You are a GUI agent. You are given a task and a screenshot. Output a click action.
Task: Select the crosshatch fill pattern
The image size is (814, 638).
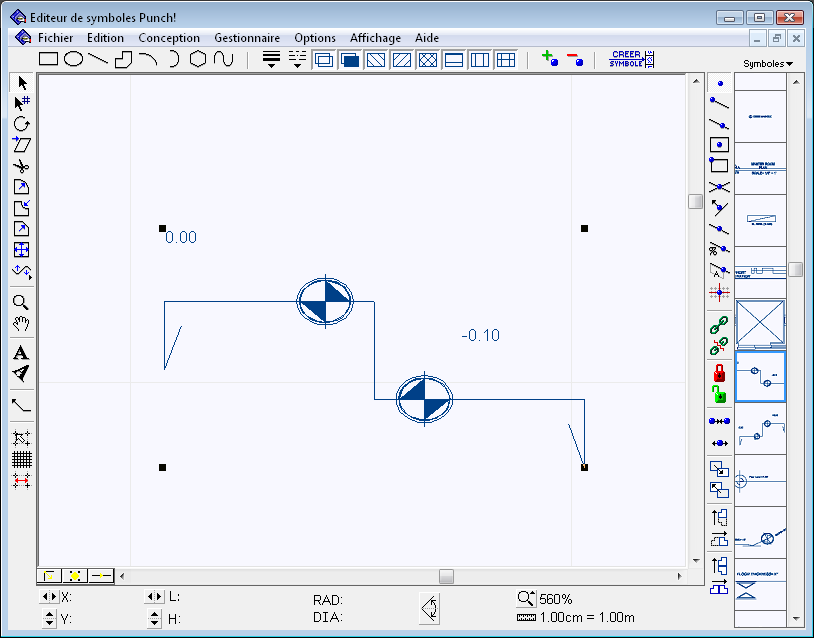click(x=428, y=60)
